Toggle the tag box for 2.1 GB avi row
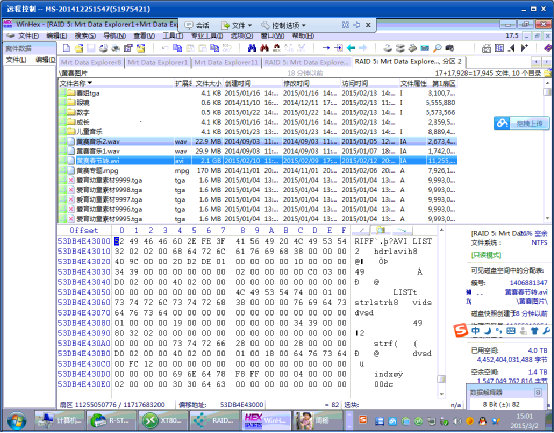Image resolution: width=554 pixels, height=433 pixels. [x=63, y=161]
